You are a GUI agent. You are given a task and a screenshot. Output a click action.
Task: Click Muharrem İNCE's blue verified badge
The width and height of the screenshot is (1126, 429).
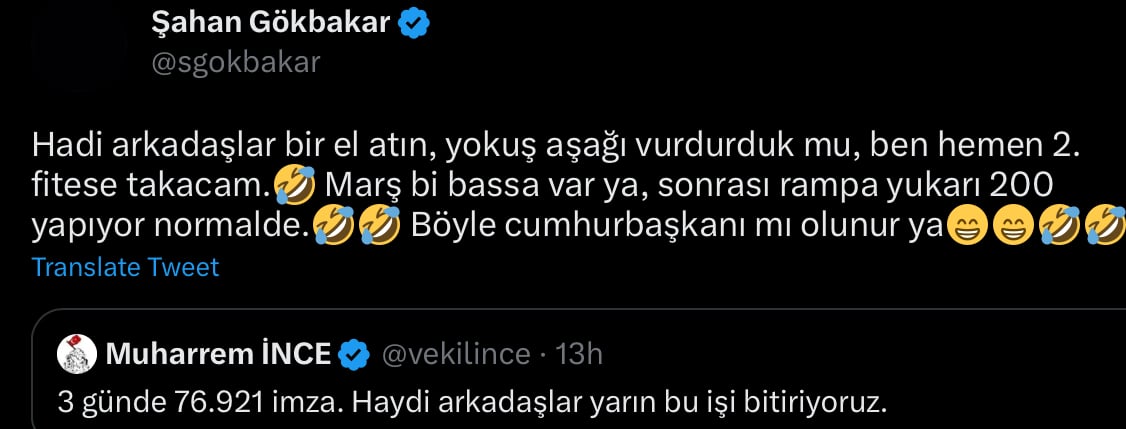[354, 354]
